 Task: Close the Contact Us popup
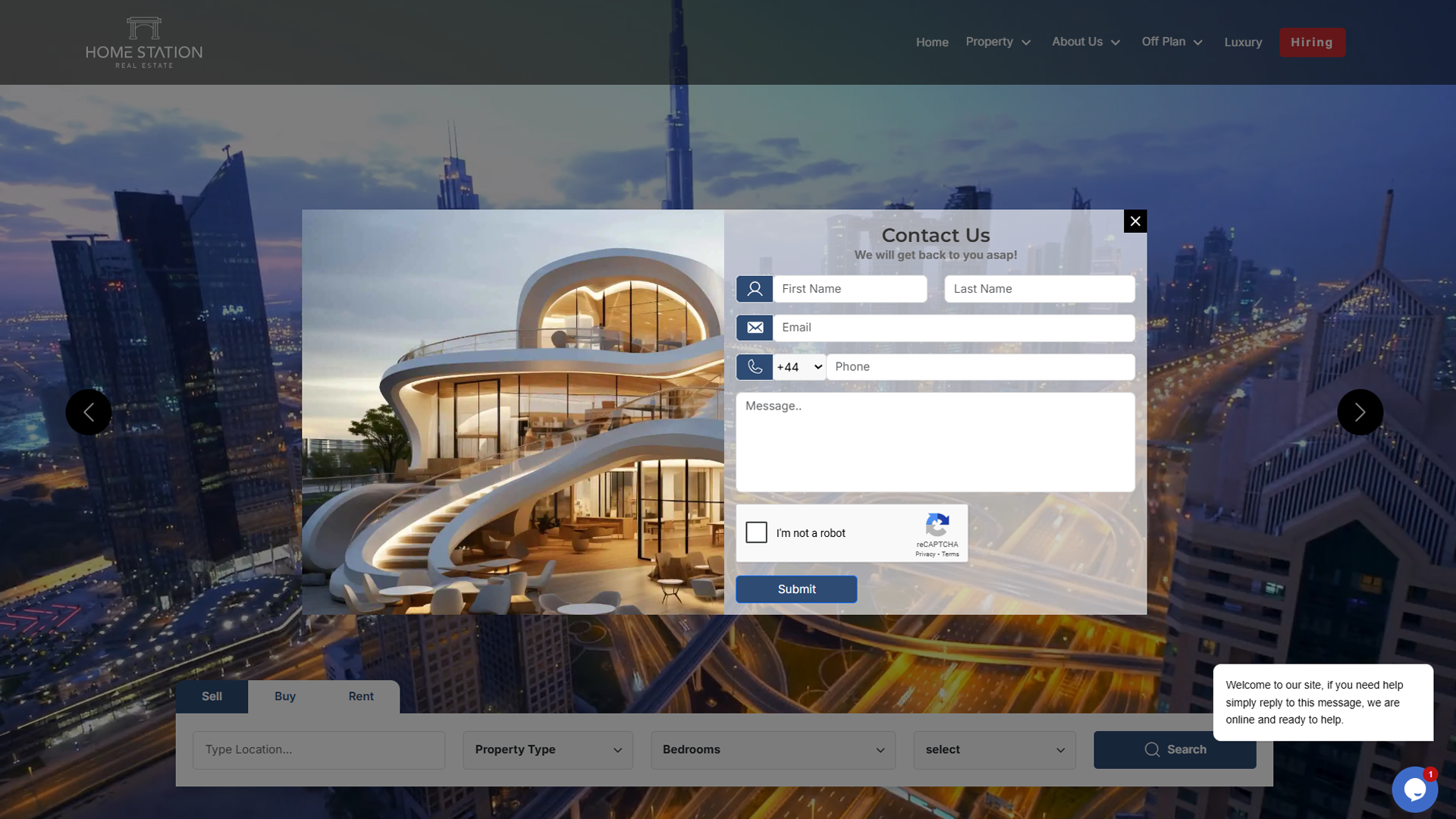click(1134, 221)
